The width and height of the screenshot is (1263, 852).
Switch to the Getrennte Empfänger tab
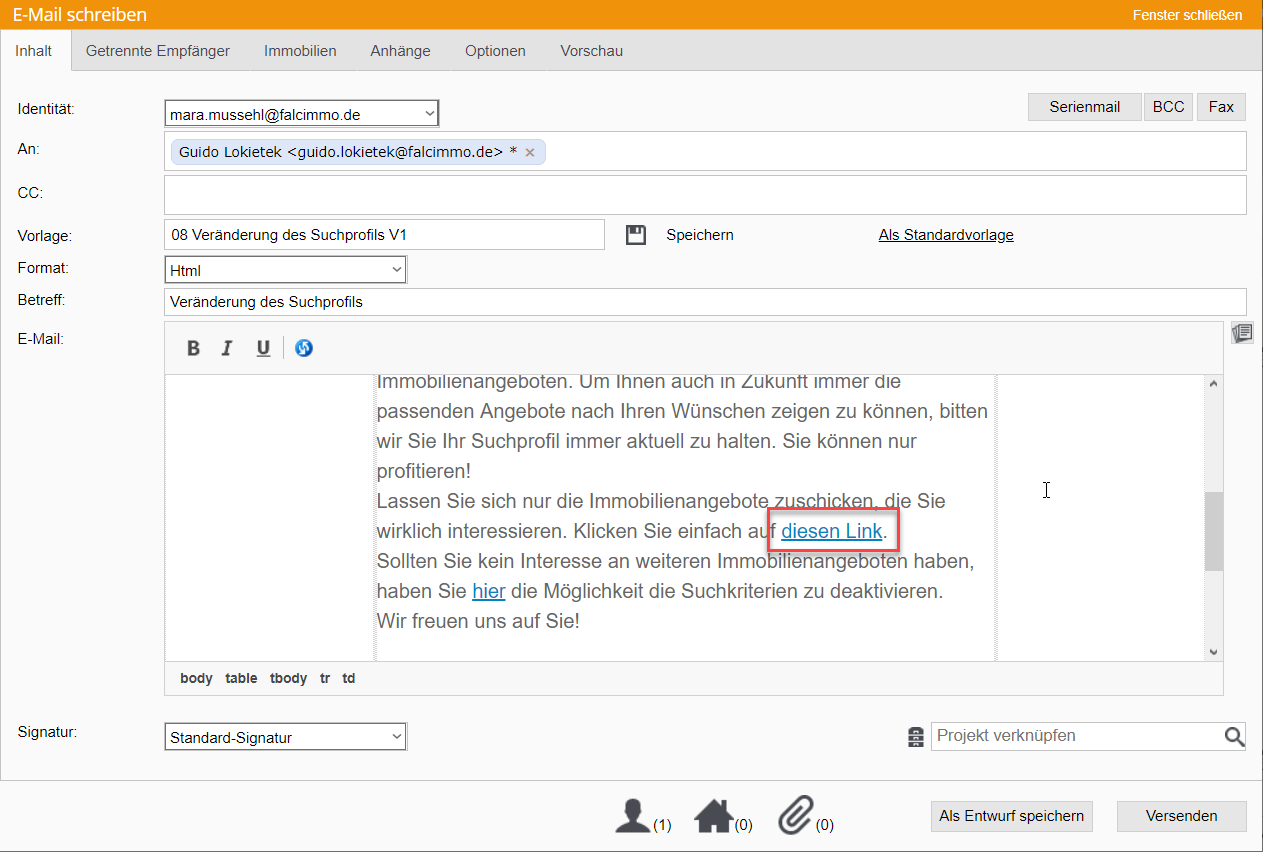158,51
